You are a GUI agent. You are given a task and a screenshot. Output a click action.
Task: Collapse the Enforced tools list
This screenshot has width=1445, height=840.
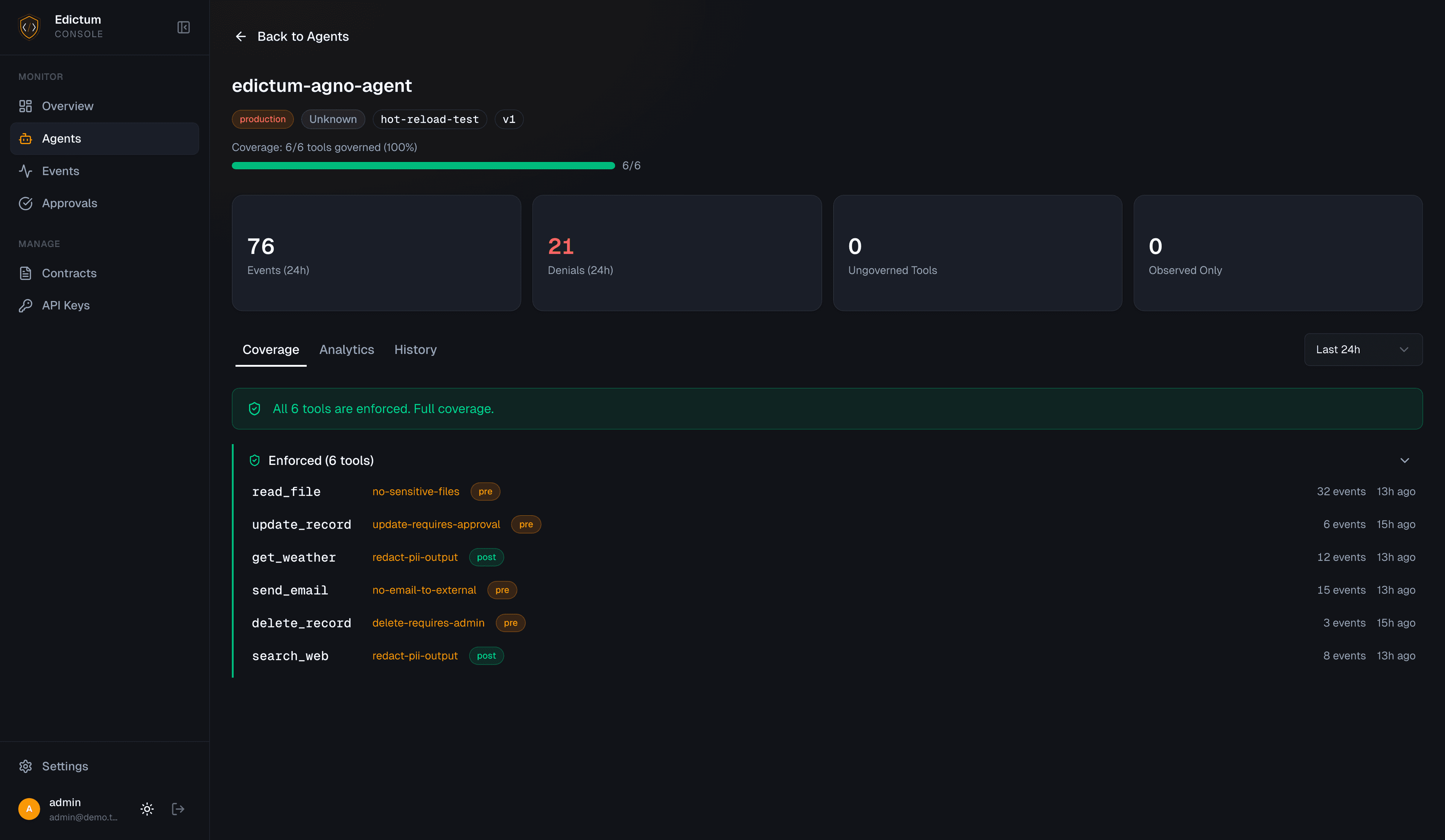(x=1404, y=460)
